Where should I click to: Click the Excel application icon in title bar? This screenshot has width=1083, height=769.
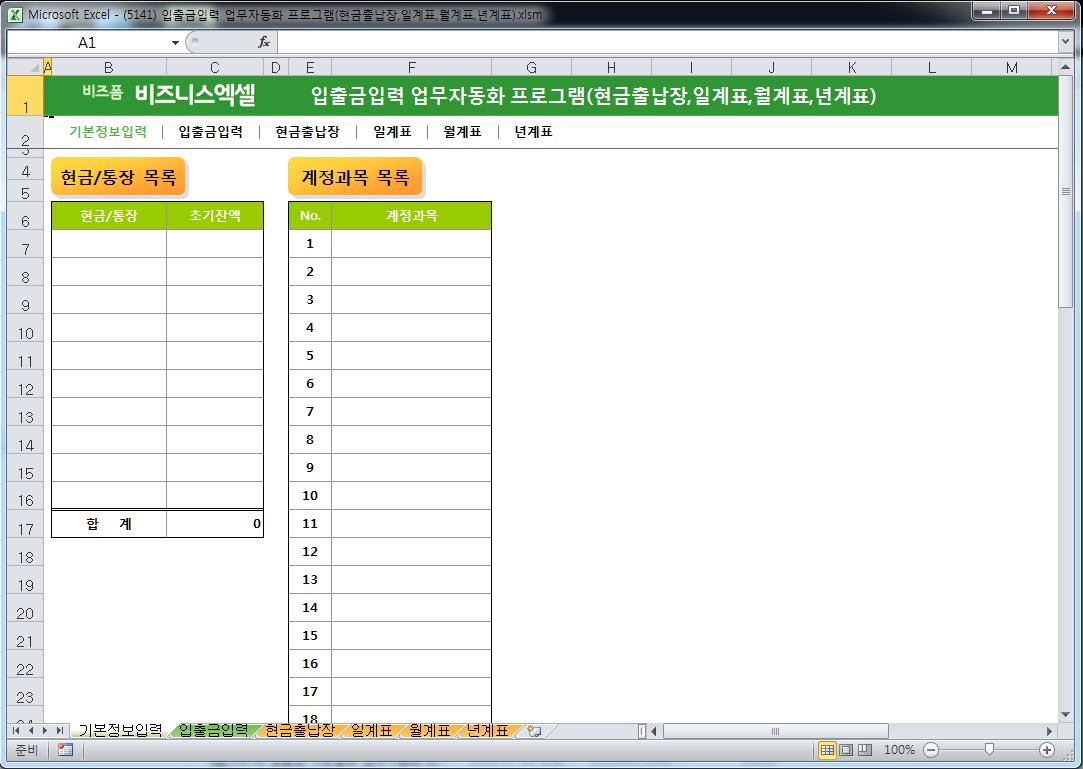15,14
